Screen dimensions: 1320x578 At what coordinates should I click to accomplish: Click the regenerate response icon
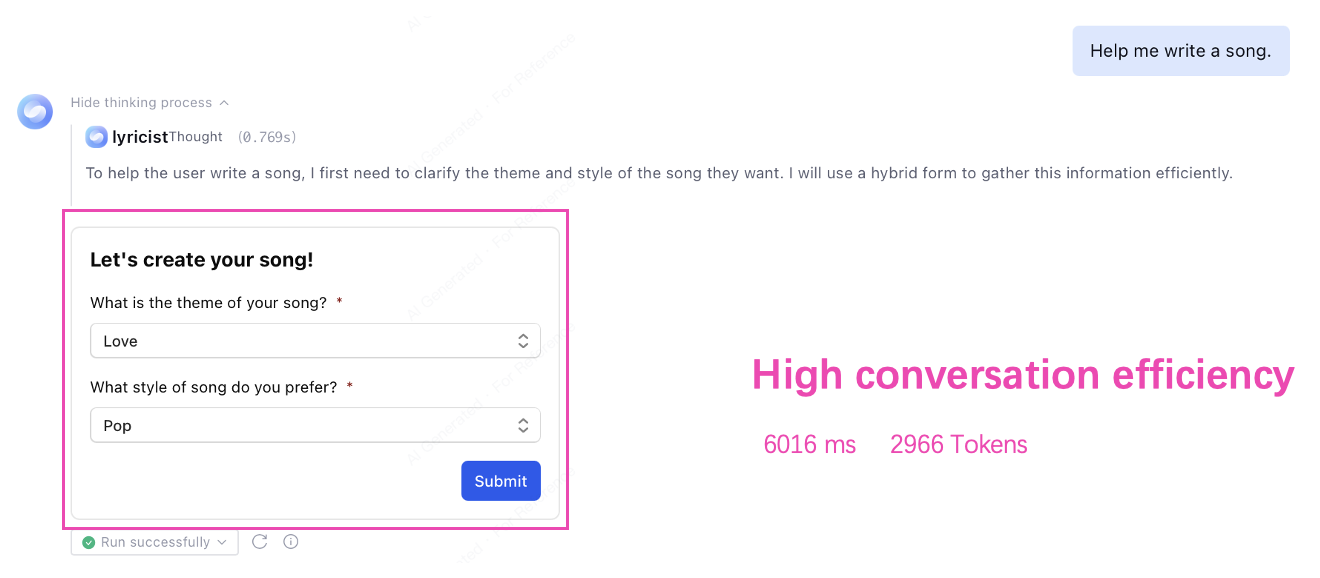259,542
